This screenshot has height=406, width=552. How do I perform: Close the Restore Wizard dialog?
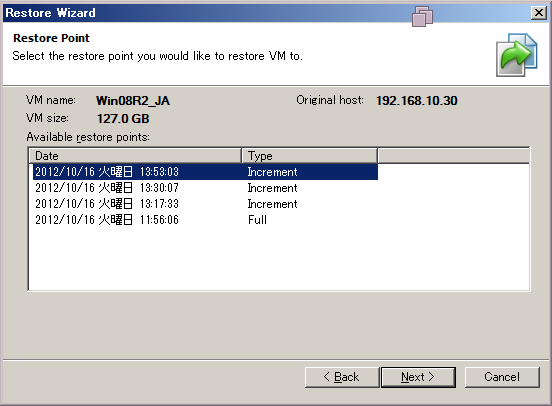[539, 13]
